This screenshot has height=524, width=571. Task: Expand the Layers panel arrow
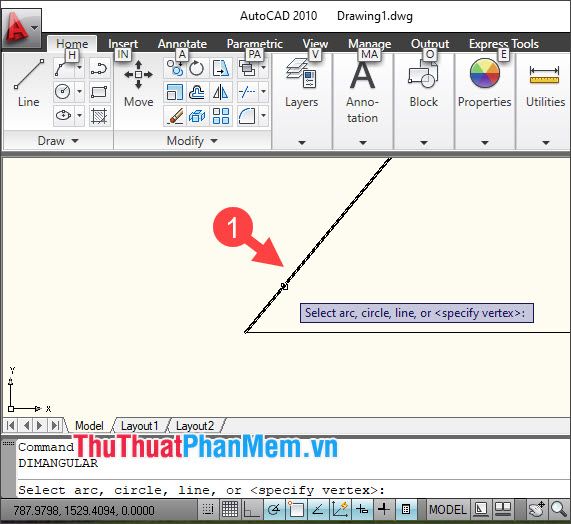coord(302,143)
